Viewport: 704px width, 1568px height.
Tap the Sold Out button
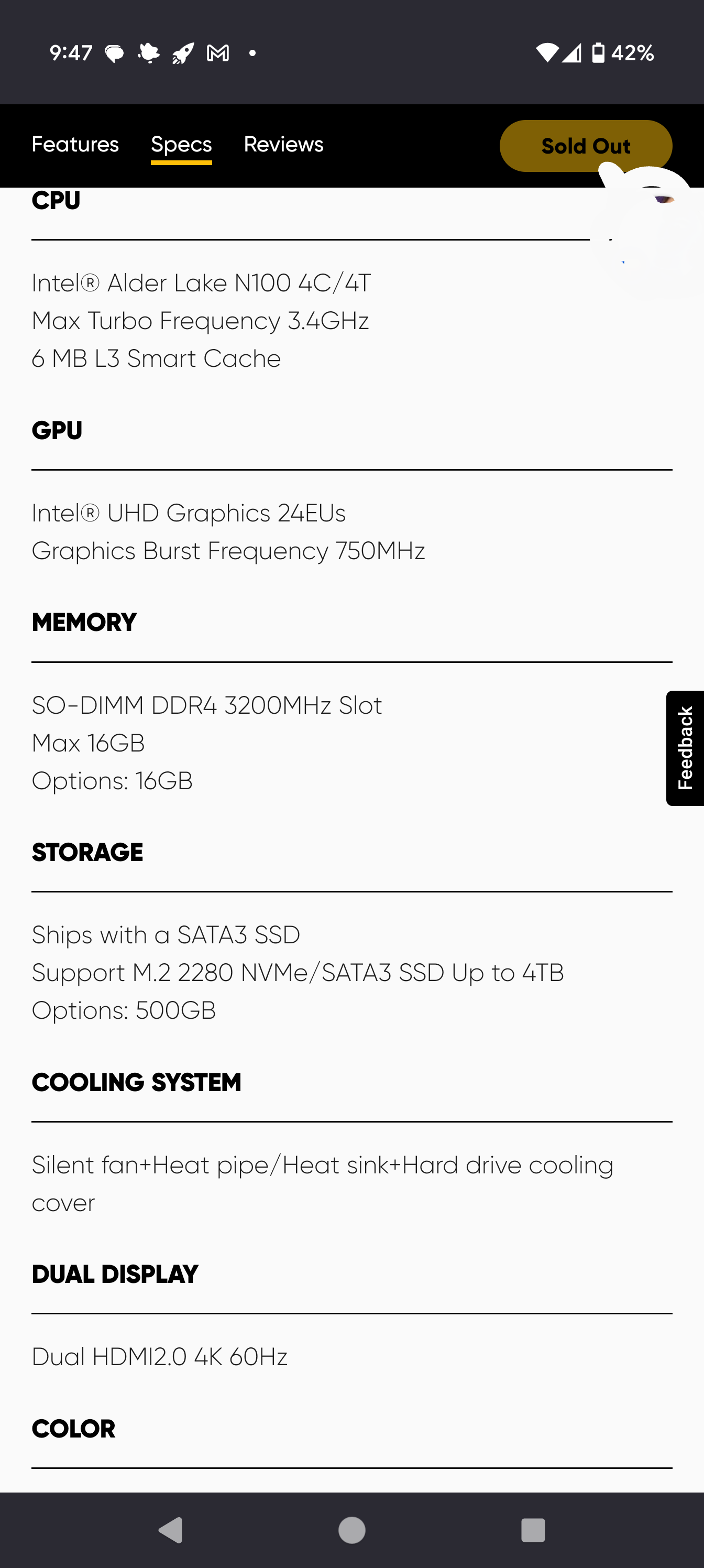pyautogui.click(x=585, y=146)
